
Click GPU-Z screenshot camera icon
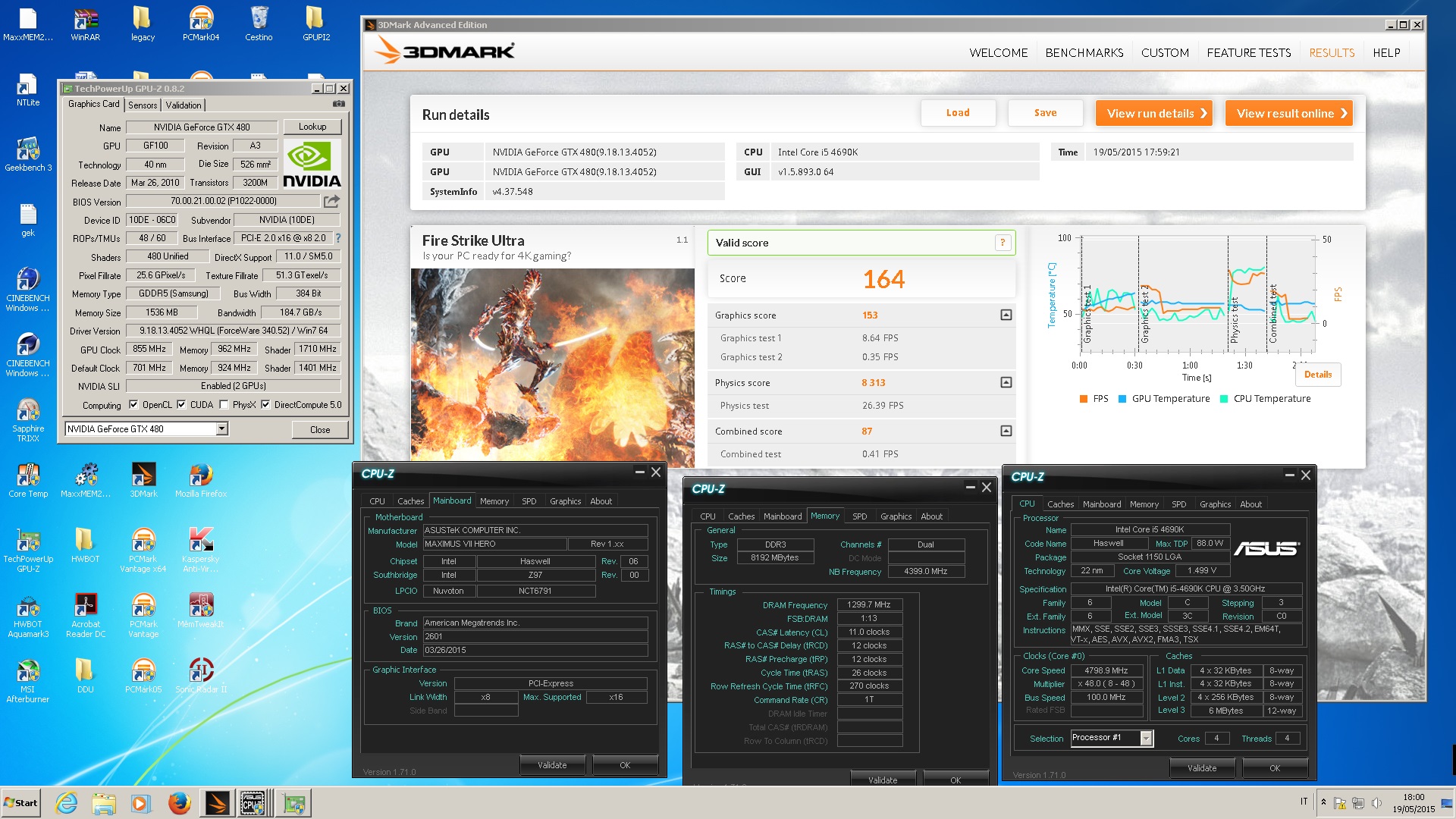pos(339,104)
